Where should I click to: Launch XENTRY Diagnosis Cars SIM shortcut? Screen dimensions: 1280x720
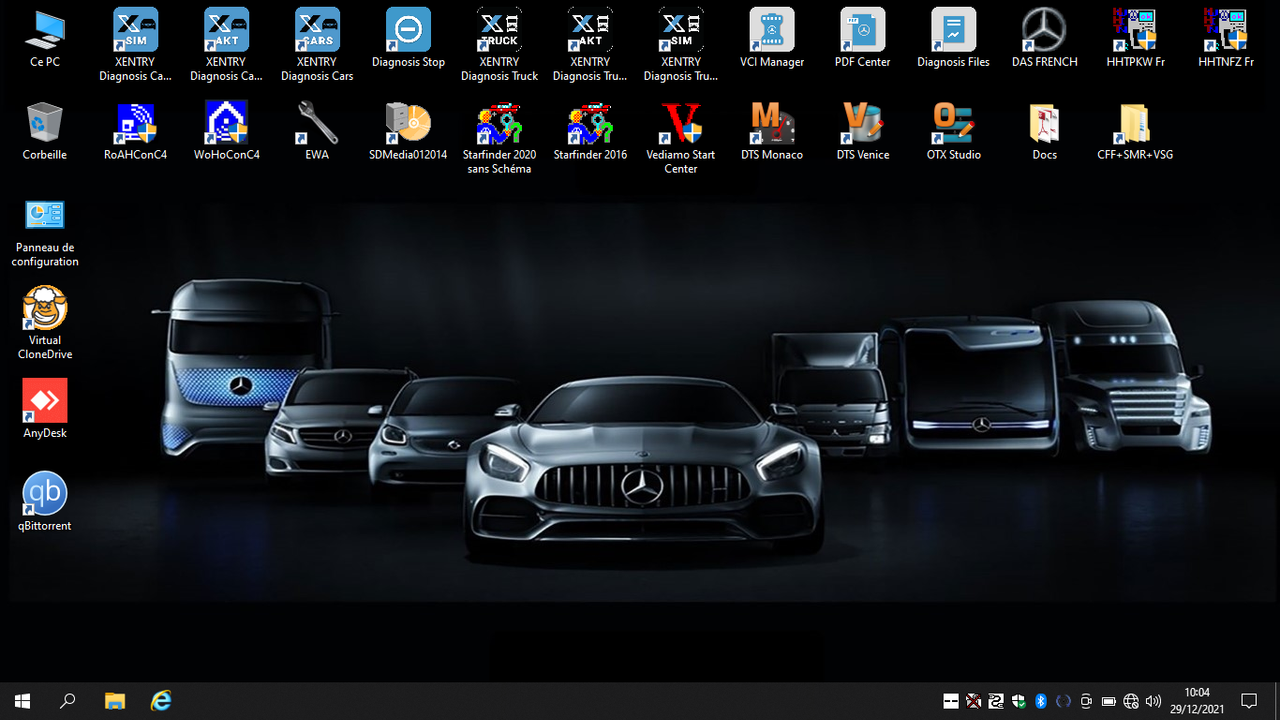point(135,45)
